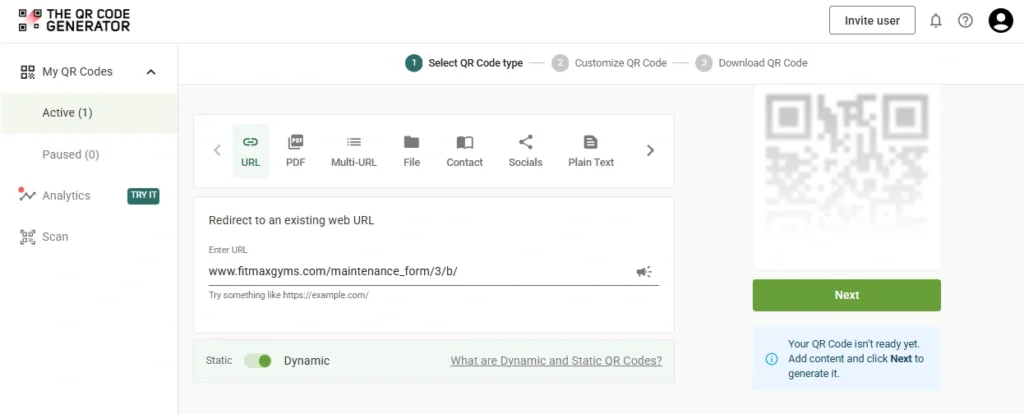Go to step 2 Customize QR Code
The height and width of the screenshot is (414, 1024).
(x=609, y=63)
